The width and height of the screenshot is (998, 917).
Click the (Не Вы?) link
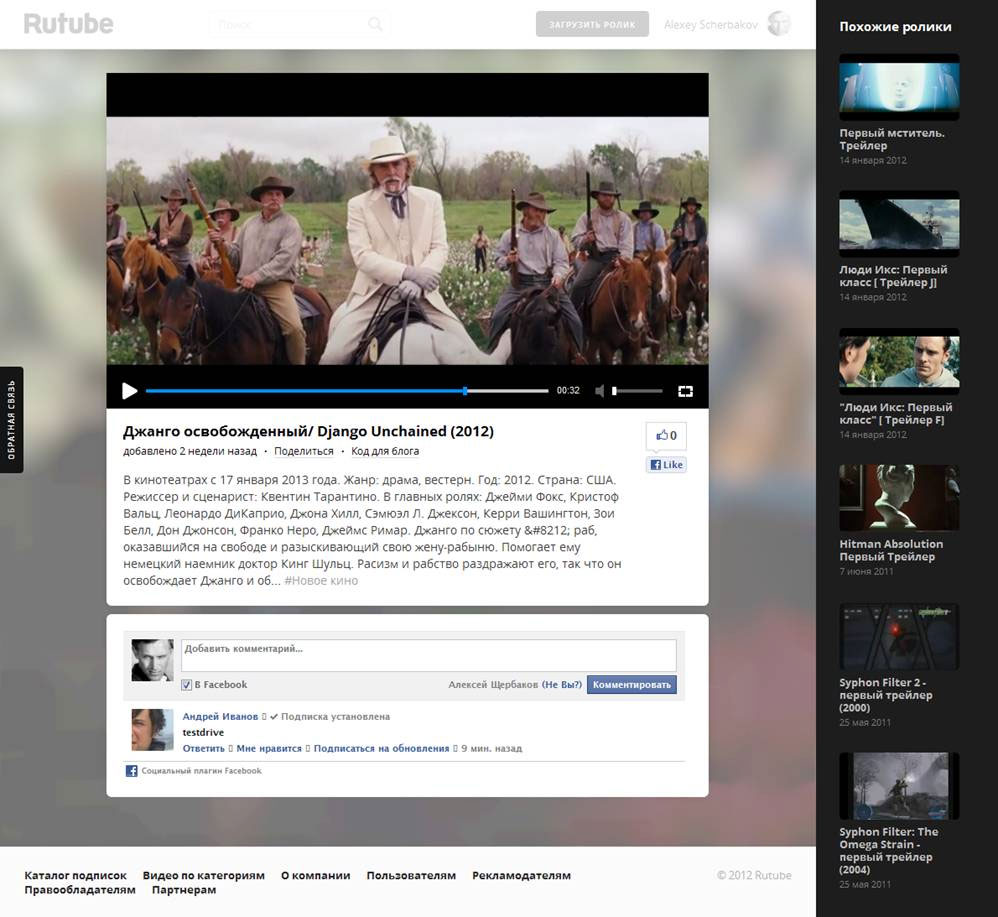561,685
